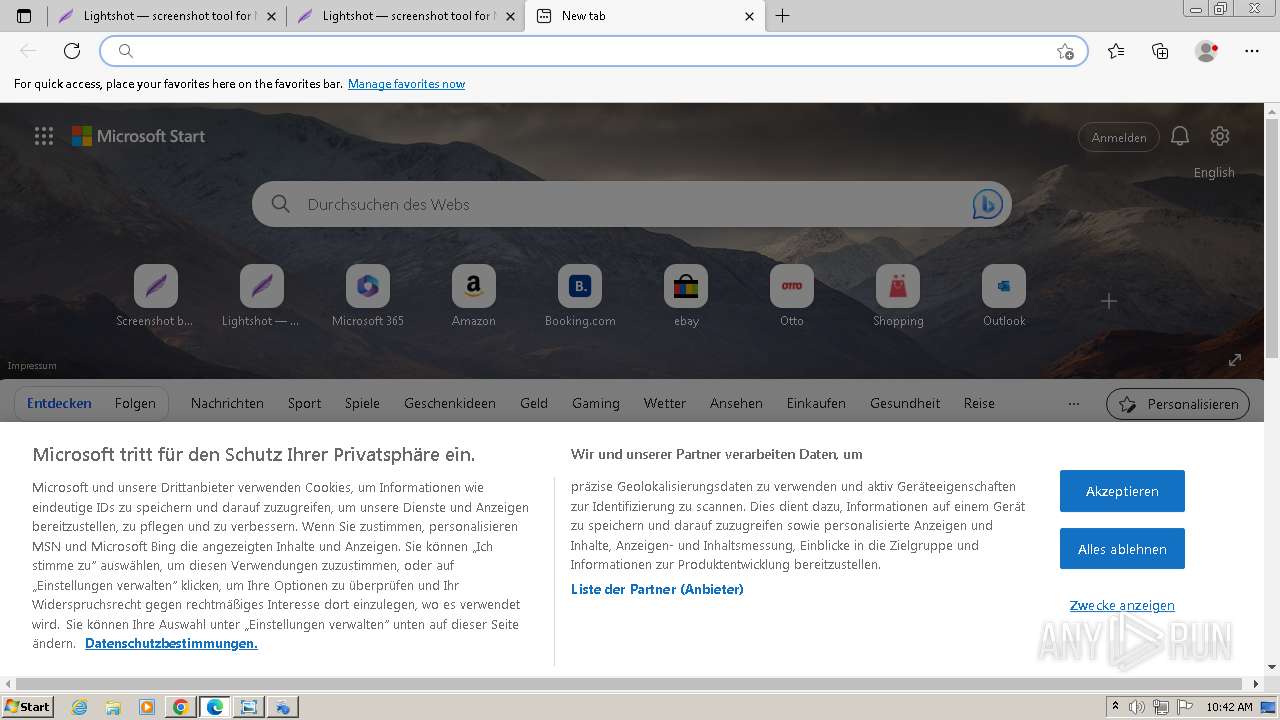
Task: Click the English language label
Action: 1214,172
